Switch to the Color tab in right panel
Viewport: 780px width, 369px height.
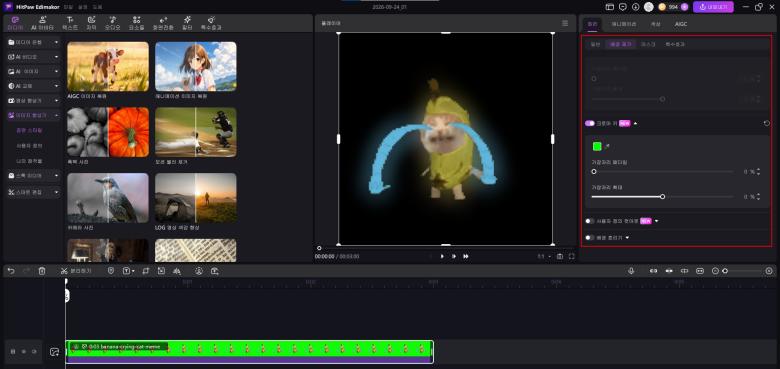click(655, 24)
